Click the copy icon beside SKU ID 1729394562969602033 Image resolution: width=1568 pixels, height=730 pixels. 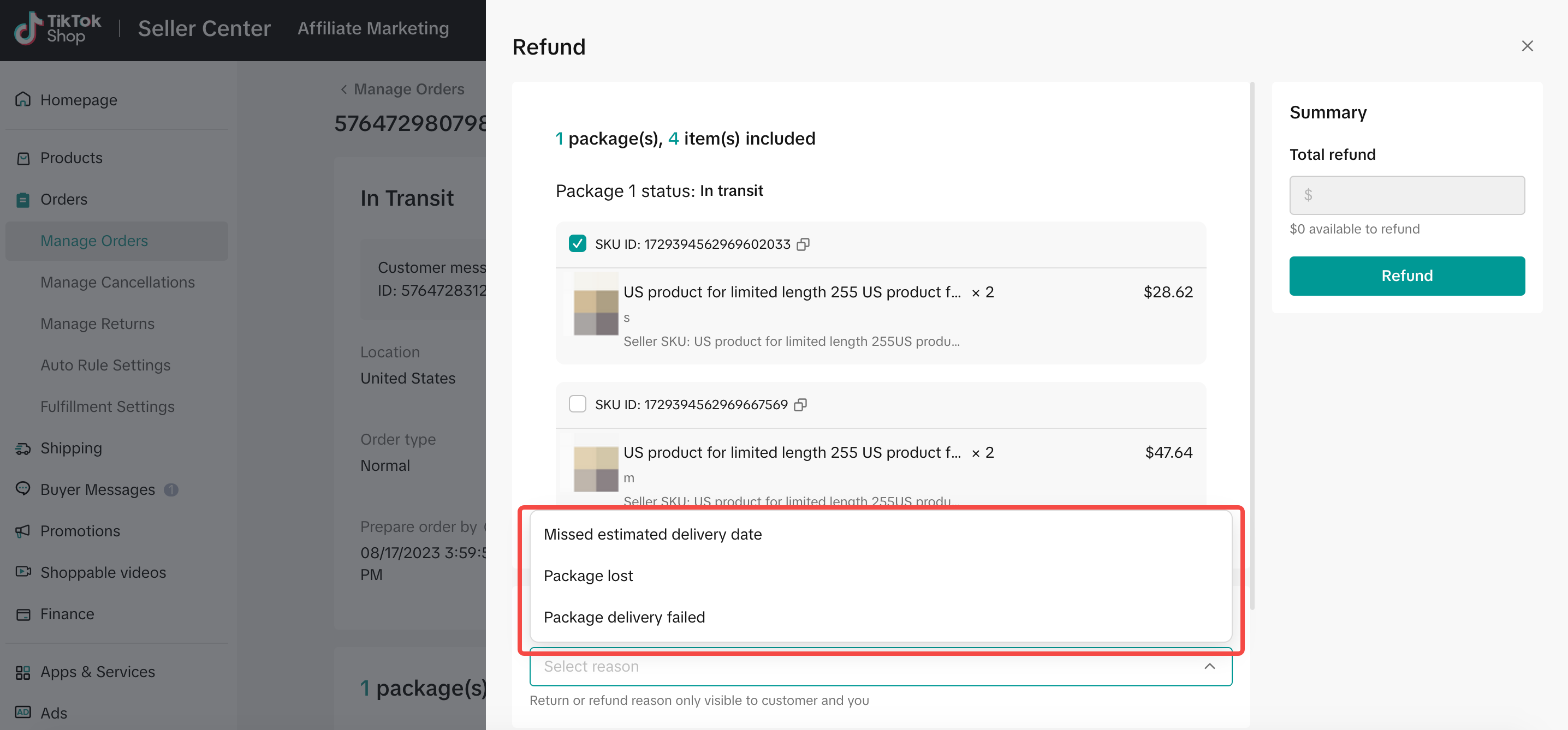[803, 244]
